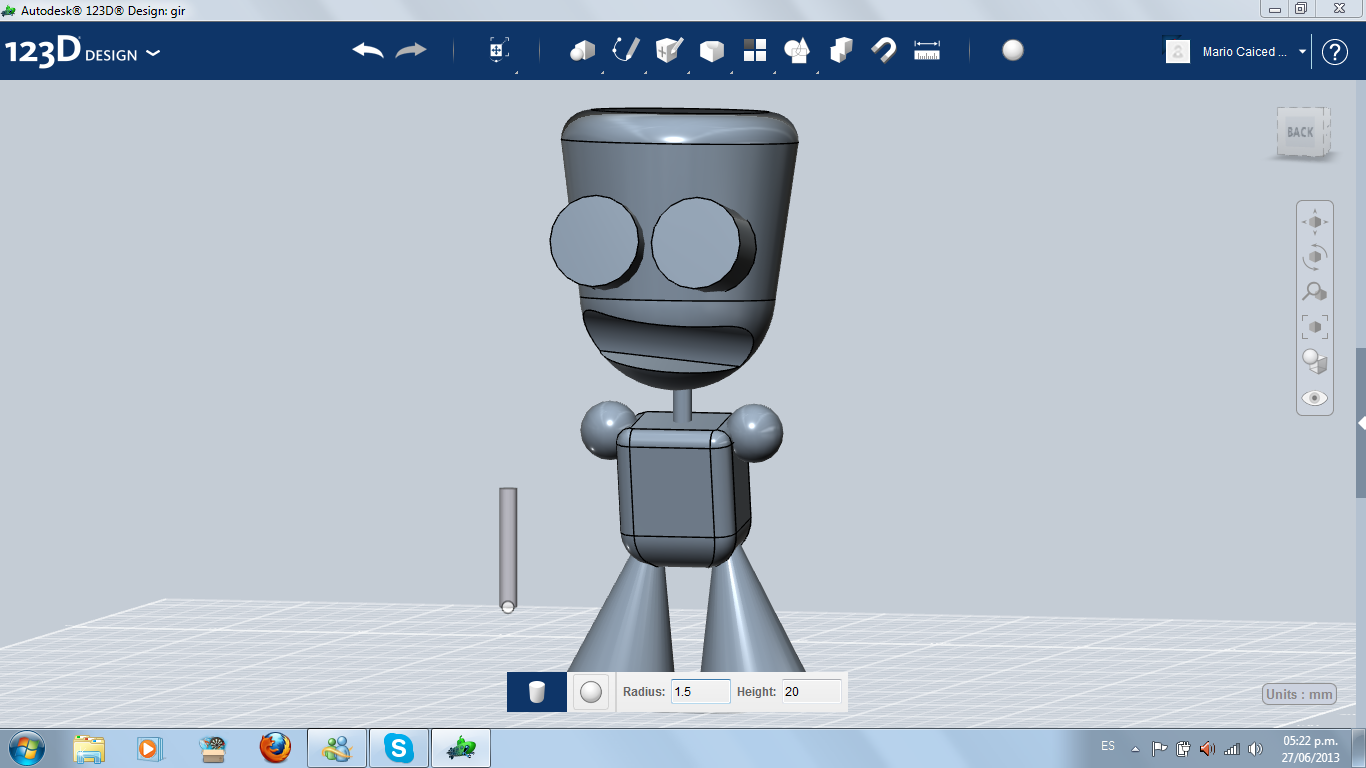Image resolution: width=1366 pixels, height=768 pixels.
Task: Open the Construct tool menu
Action: click(668, 50)
